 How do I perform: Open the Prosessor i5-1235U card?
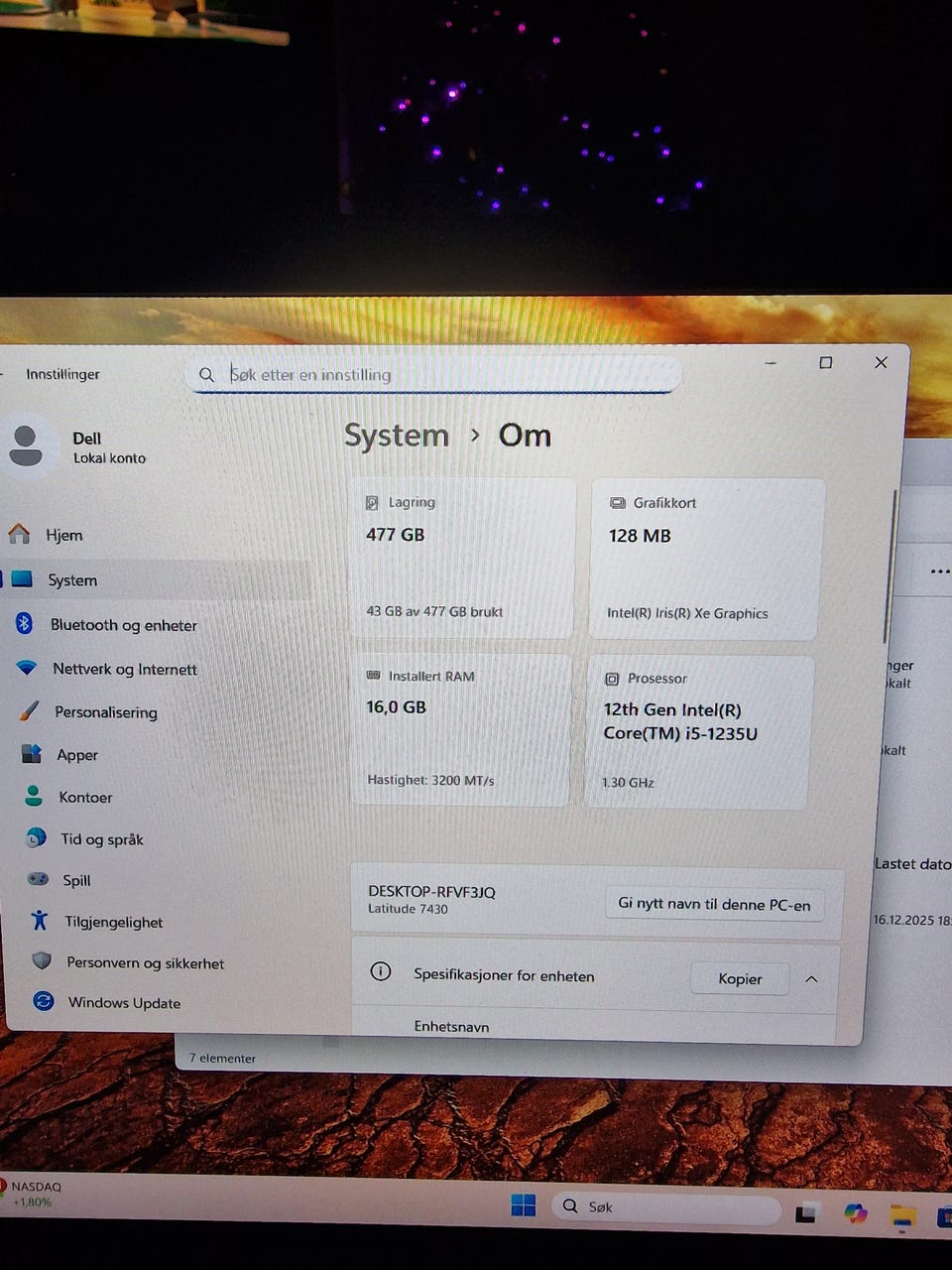pos(699,732)
